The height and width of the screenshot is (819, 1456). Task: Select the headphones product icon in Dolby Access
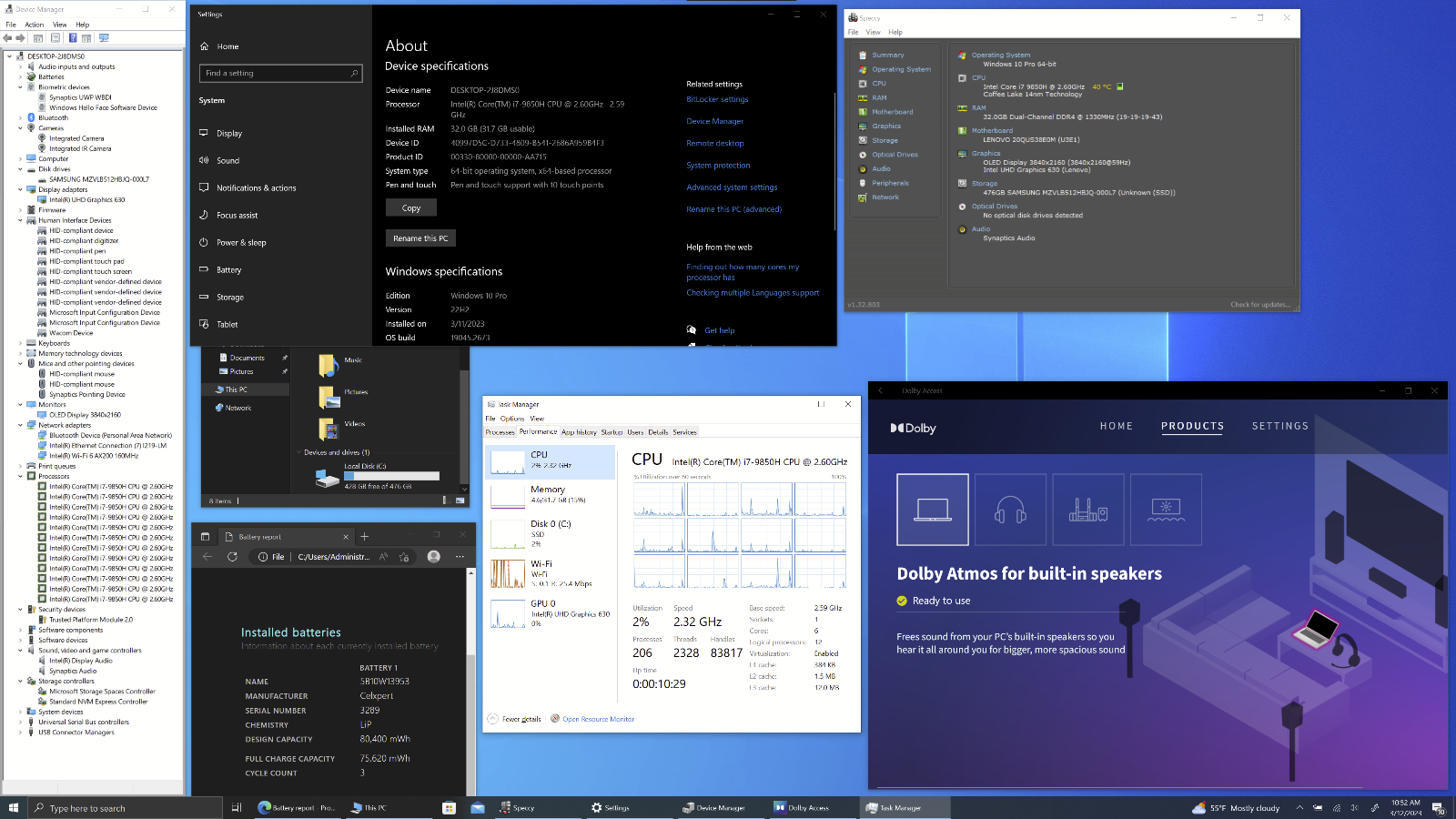click(1010, 510)
